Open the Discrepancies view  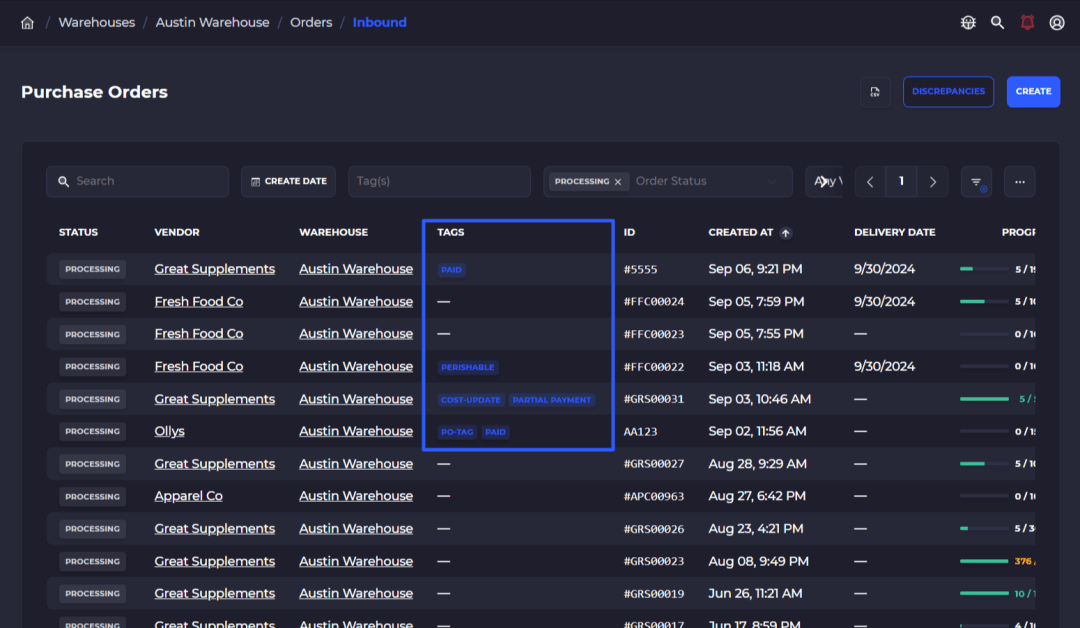(x=948, y=92)
